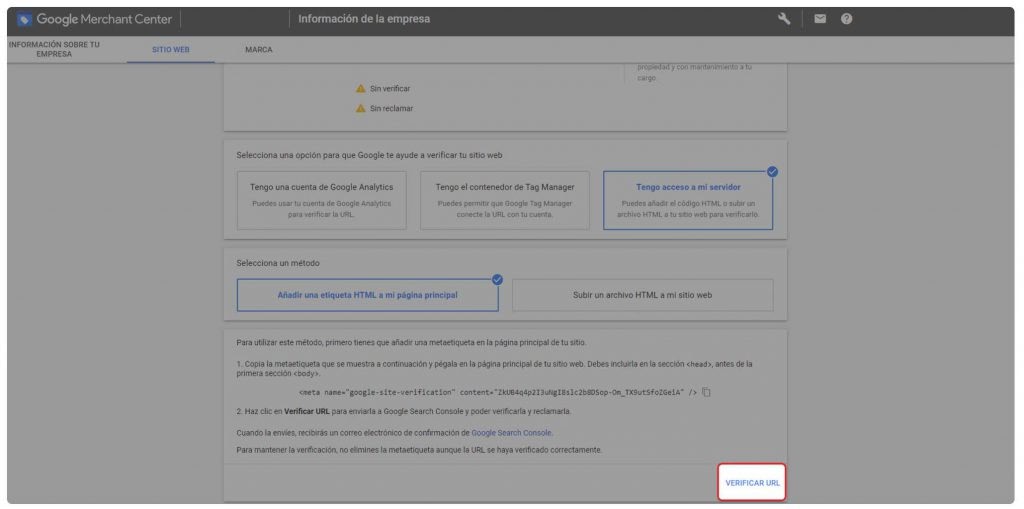The width and height of the screenshot is (1024, 509).
Task: Choose Tengo el contenedor de Tag Manager
Action: tap(505, 201)
